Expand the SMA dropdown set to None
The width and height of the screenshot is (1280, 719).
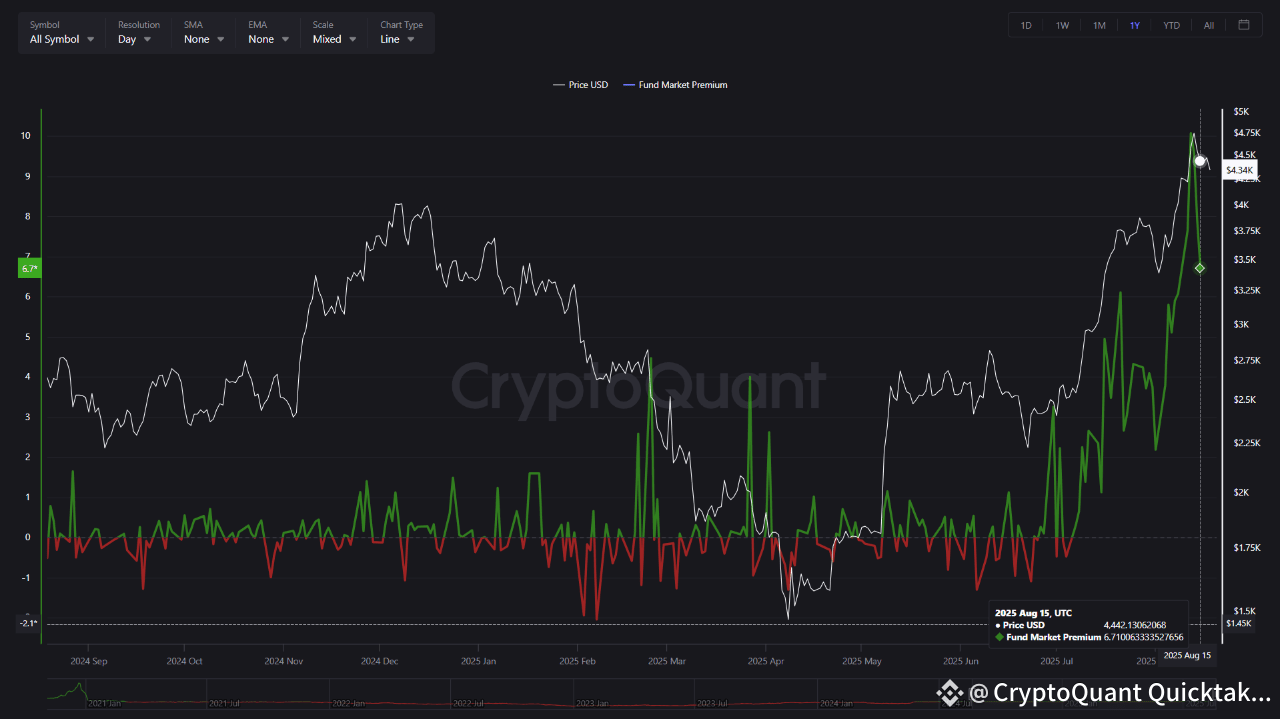pos(204,32)
